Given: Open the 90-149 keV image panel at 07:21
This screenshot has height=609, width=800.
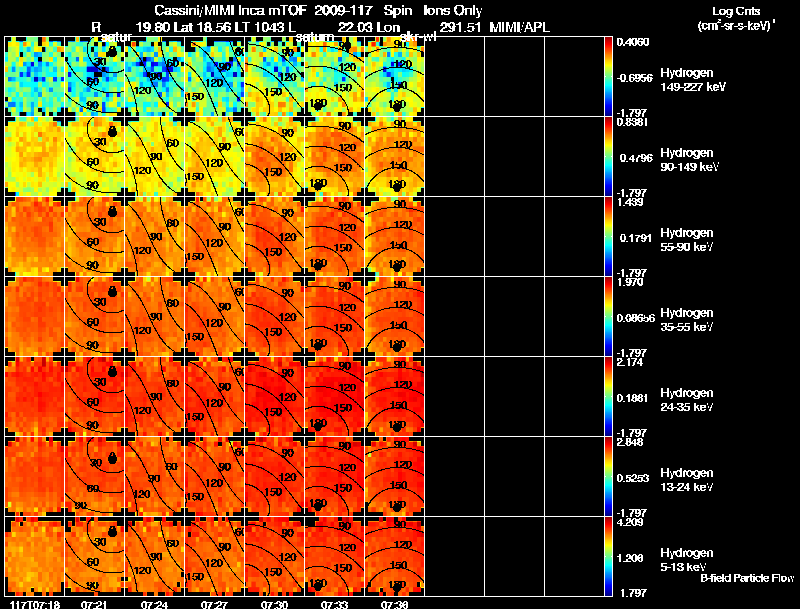Looking at the screenshot, I should (x=94, y=157).
